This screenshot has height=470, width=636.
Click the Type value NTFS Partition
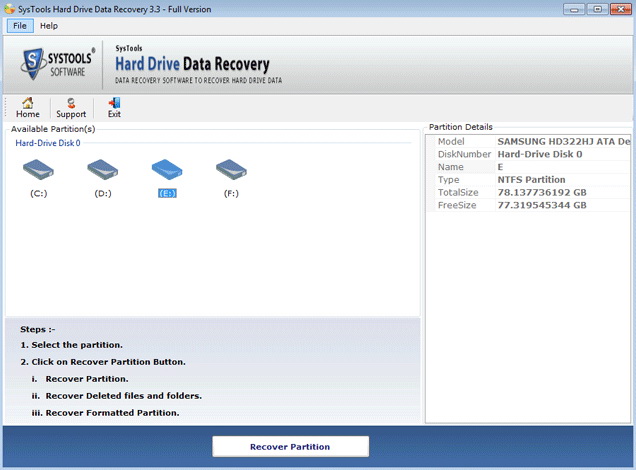[531, 180]
